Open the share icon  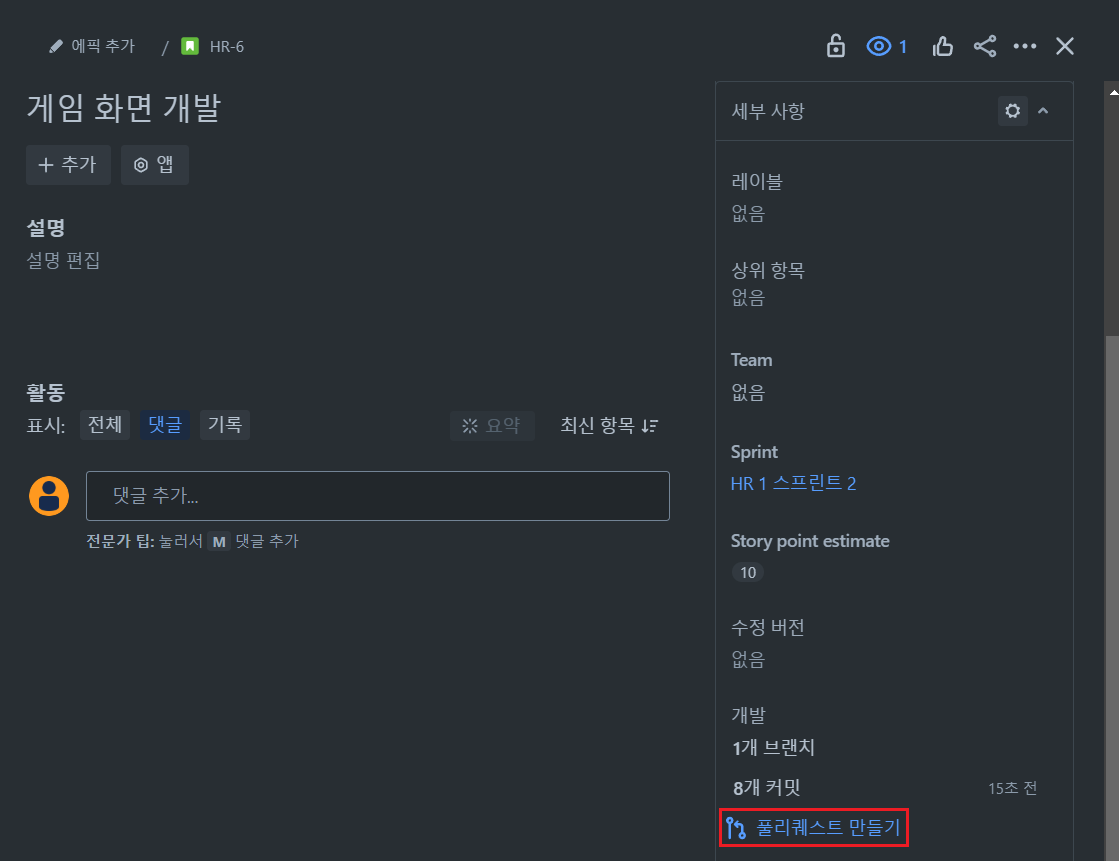coord(985,46)
